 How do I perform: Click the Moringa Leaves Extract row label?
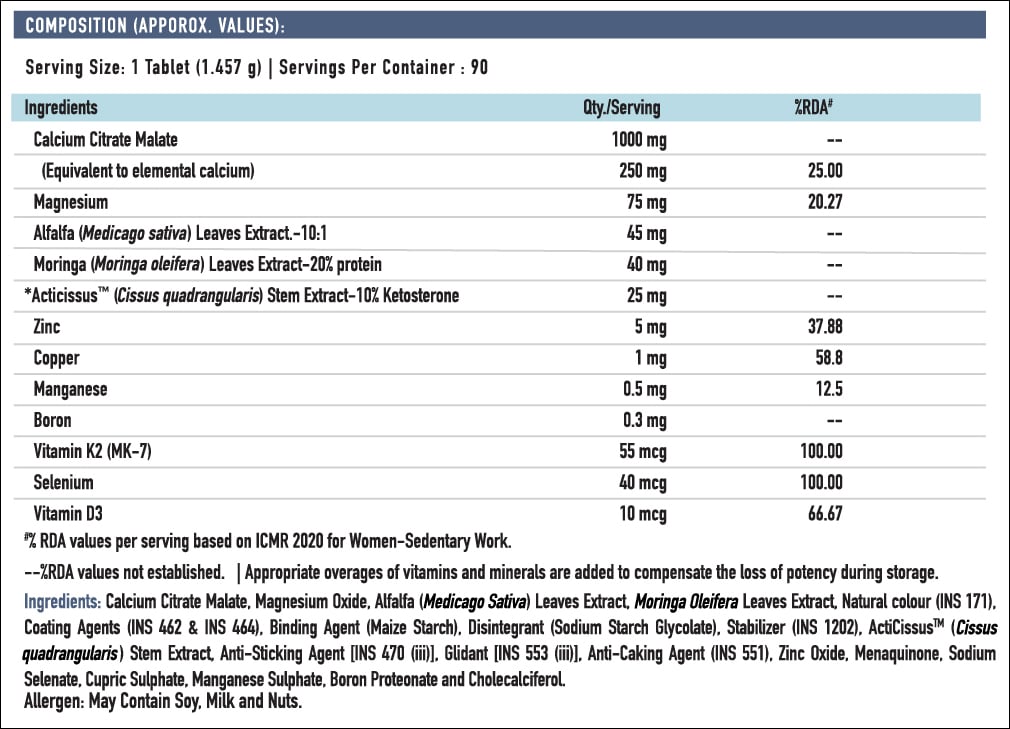click(207, 265)
